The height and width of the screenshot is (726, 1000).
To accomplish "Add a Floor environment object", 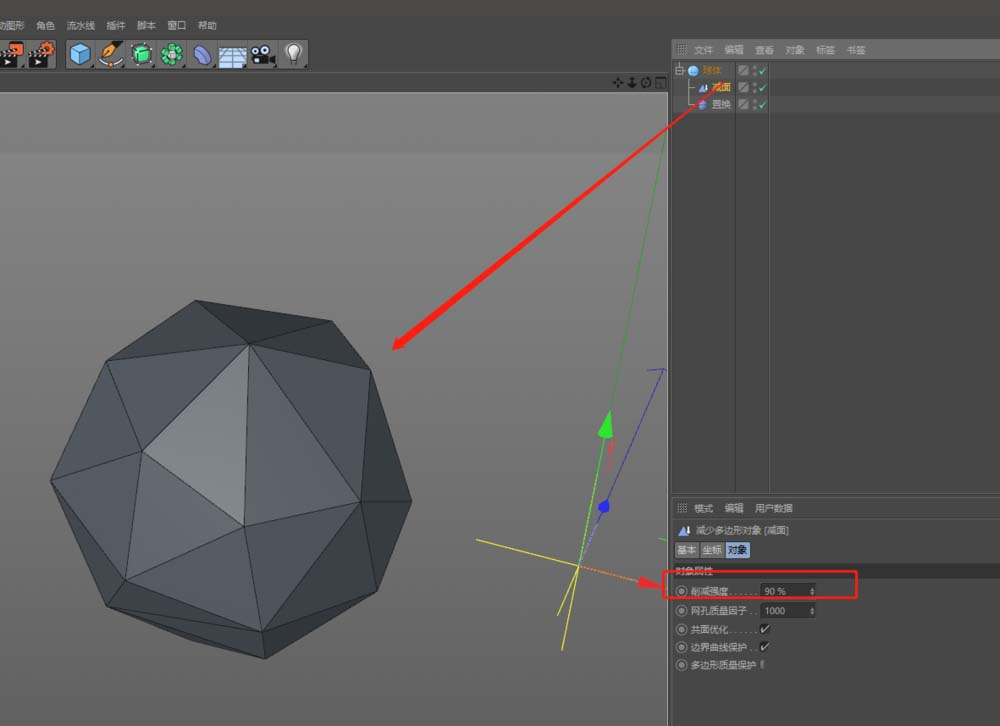I will (x=232, y=55).
